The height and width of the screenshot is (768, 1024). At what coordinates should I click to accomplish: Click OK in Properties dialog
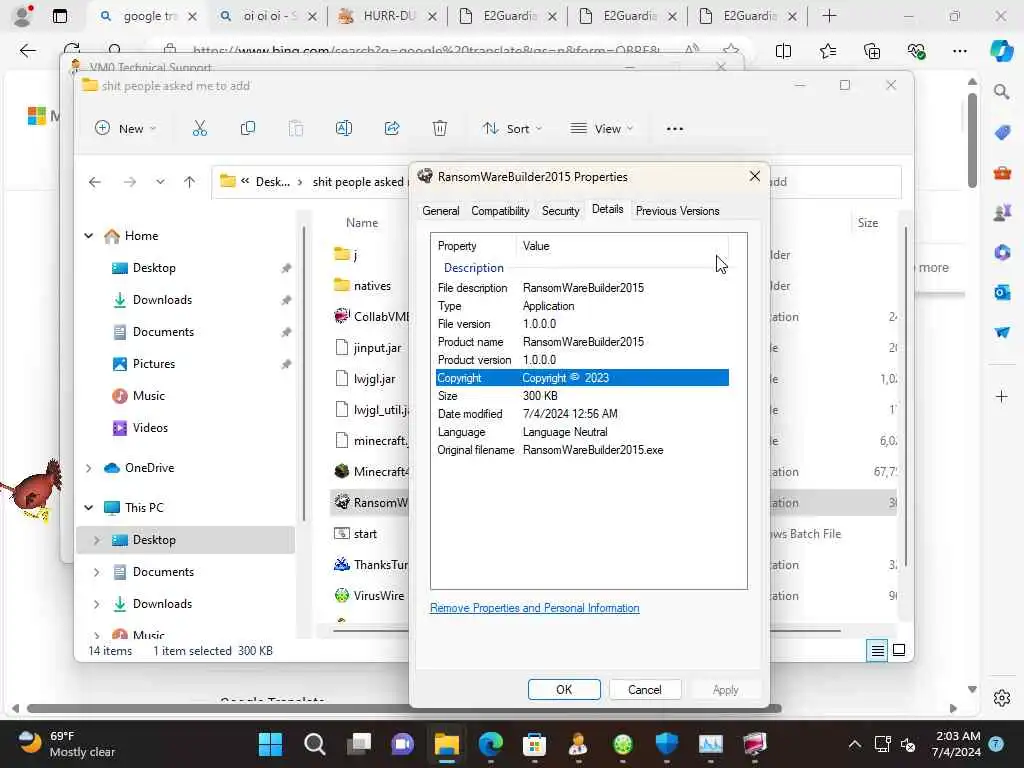[x=564, y=690]
